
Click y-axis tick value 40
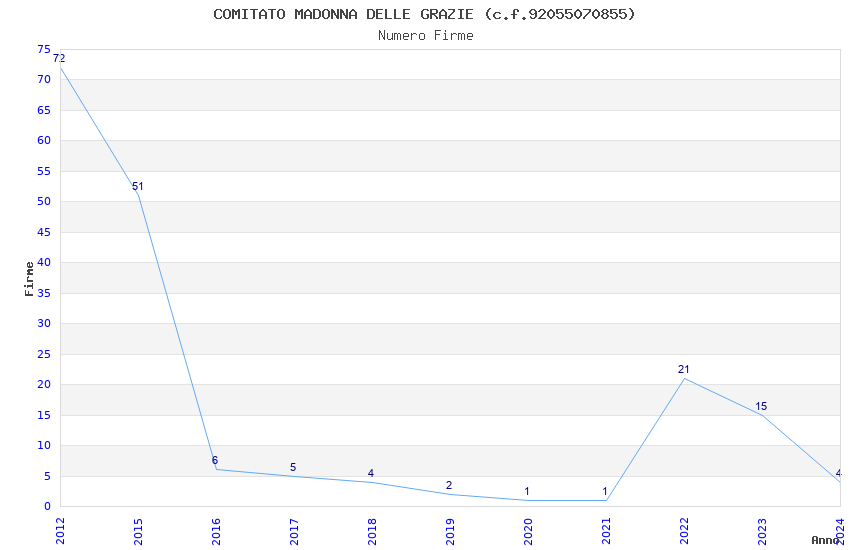(44, 262)
